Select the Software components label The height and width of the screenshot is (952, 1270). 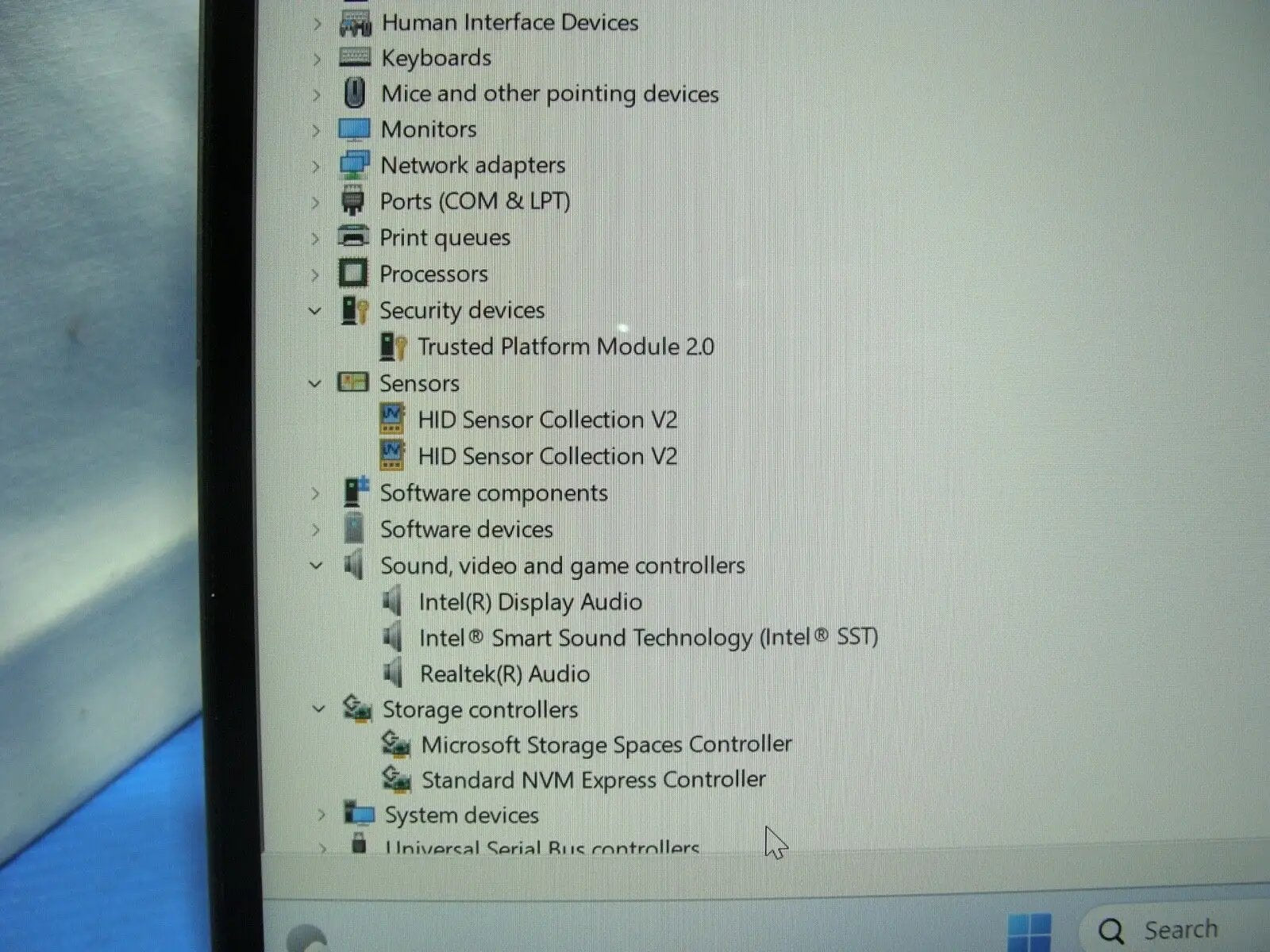tap(494, 493)
